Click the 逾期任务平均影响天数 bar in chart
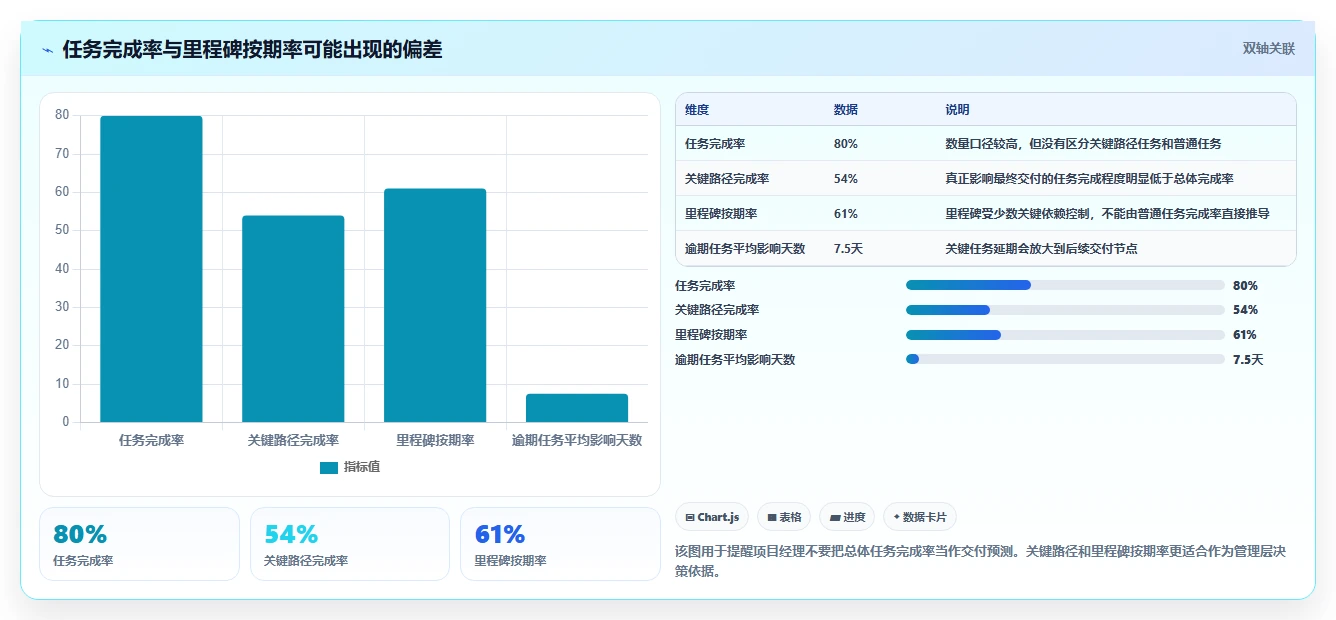 click(x=577, y=408)
